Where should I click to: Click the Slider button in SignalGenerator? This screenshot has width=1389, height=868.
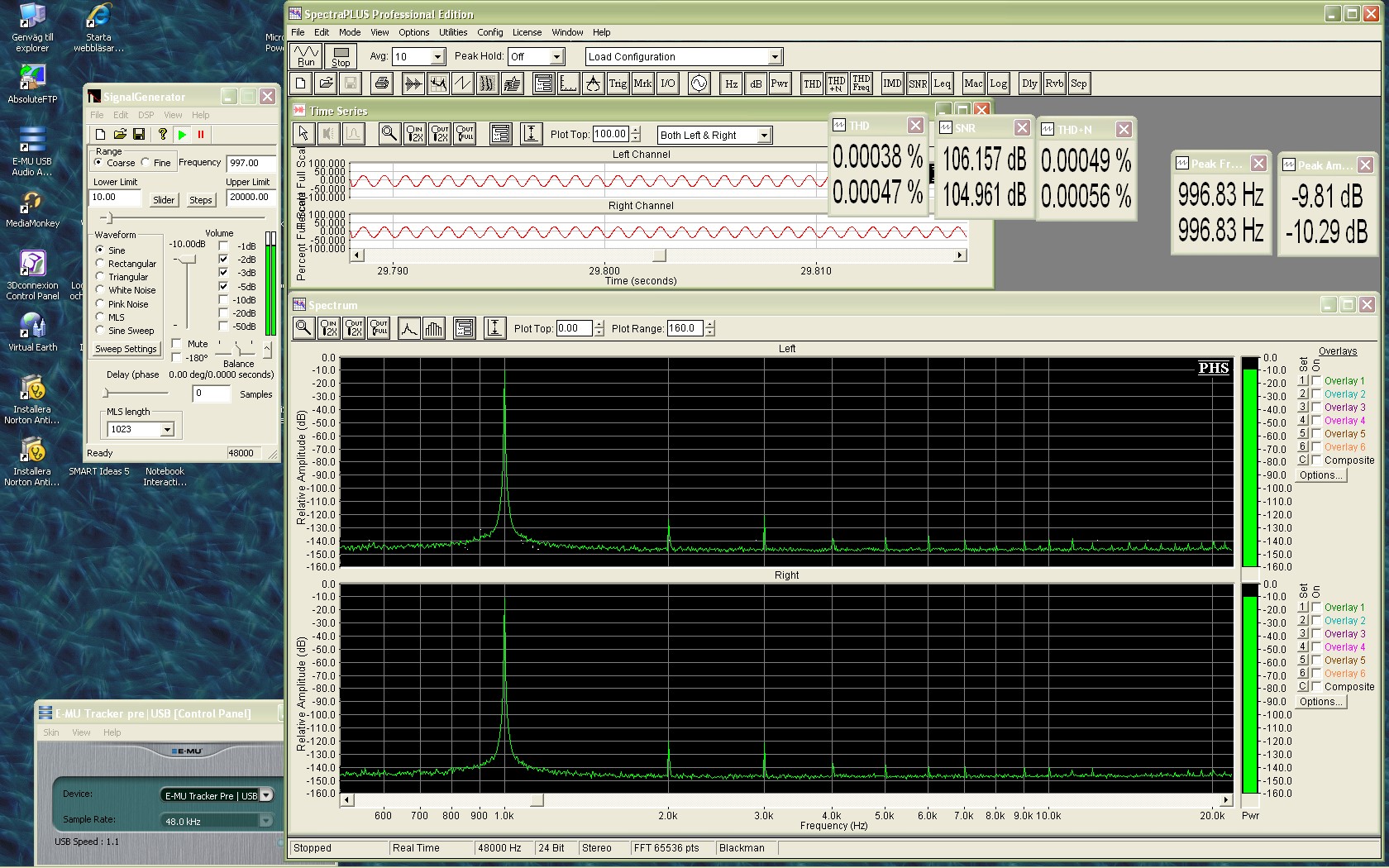pyautogui.click(x=164, y=199)
